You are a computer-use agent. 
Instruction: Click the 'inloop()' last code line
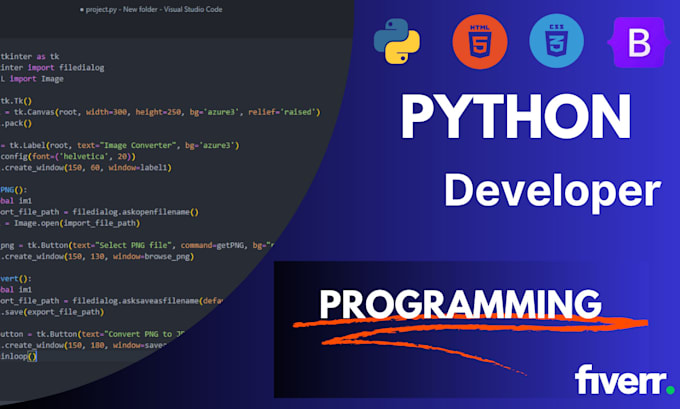[x=19, y=357]
